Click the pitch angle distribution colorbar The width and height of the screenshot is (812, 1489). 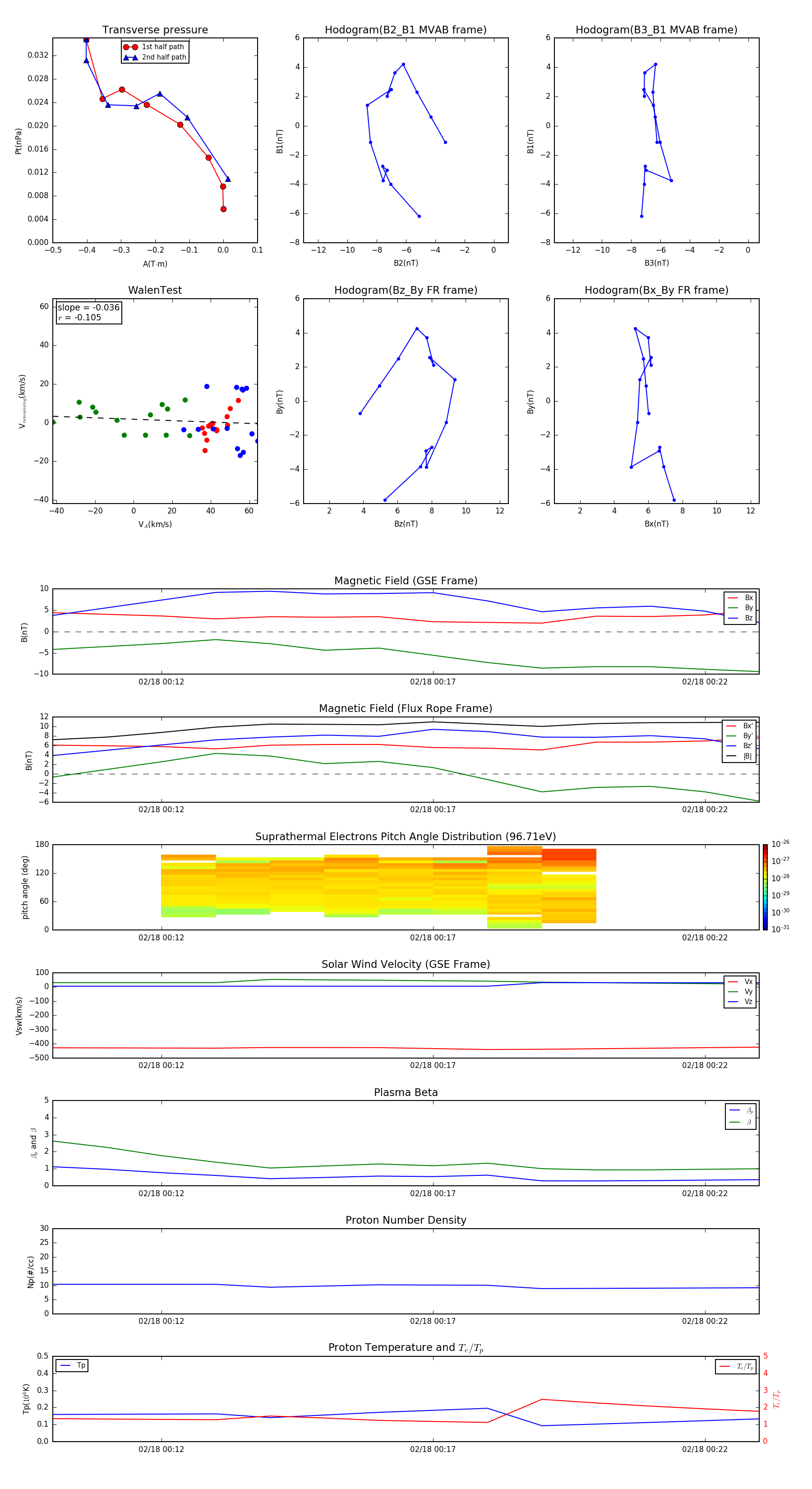765,887
